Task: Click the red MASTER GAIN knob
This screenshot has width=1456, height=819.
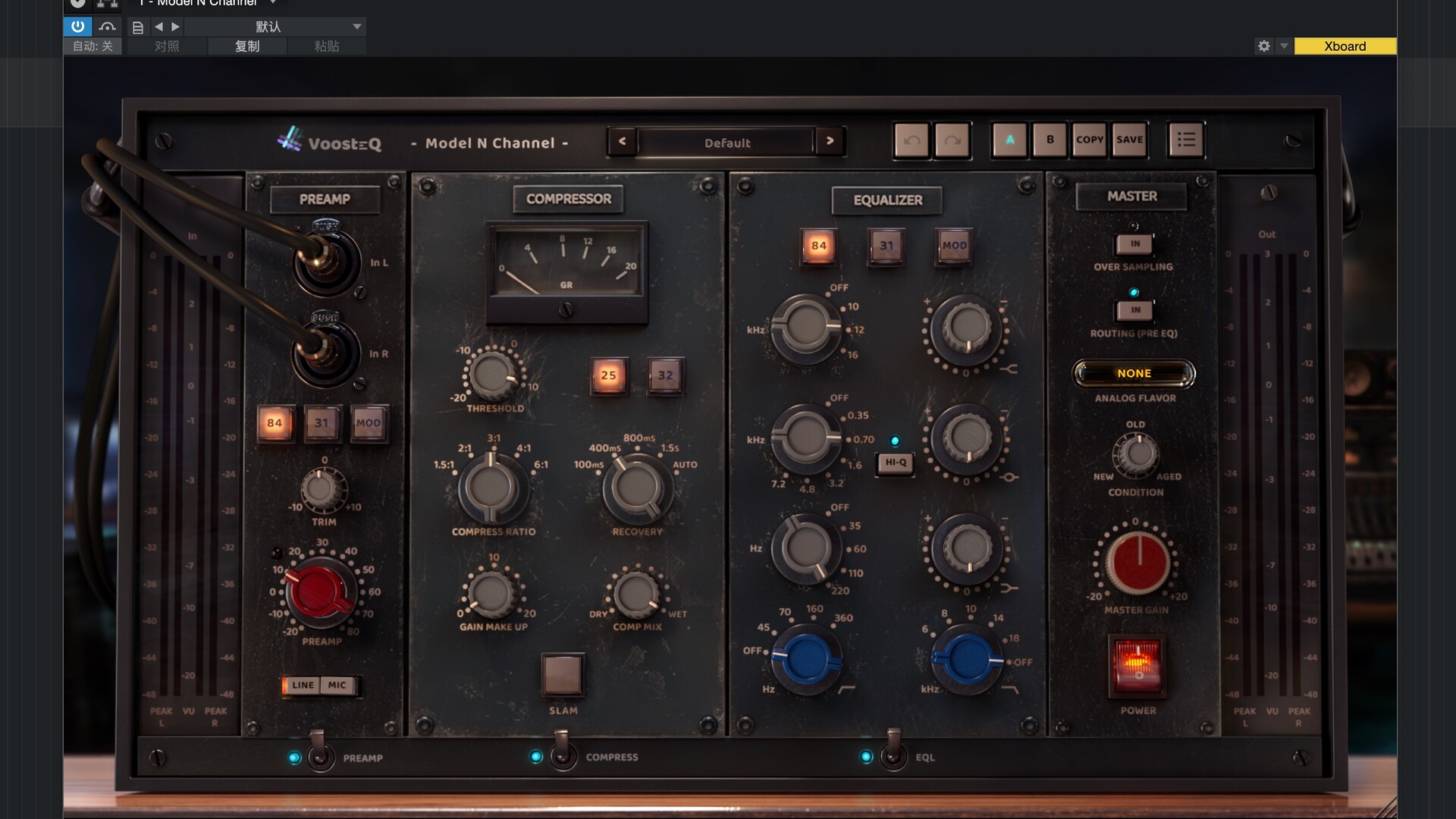Action: tap(1136, 562)
